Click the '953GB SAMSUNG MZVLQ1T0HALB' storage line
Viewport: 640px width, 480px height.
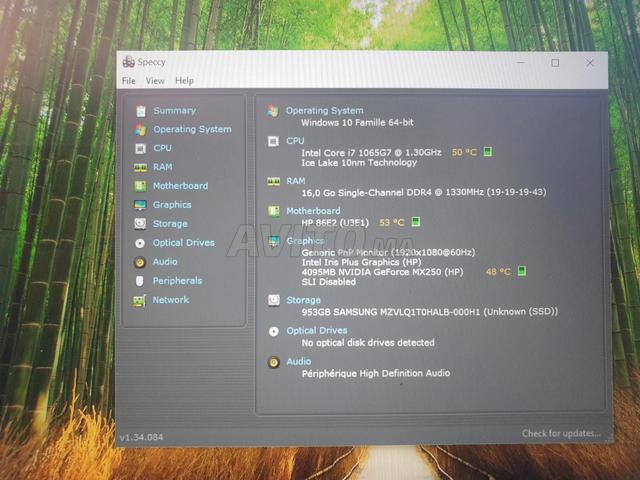[x=429, y=312]
